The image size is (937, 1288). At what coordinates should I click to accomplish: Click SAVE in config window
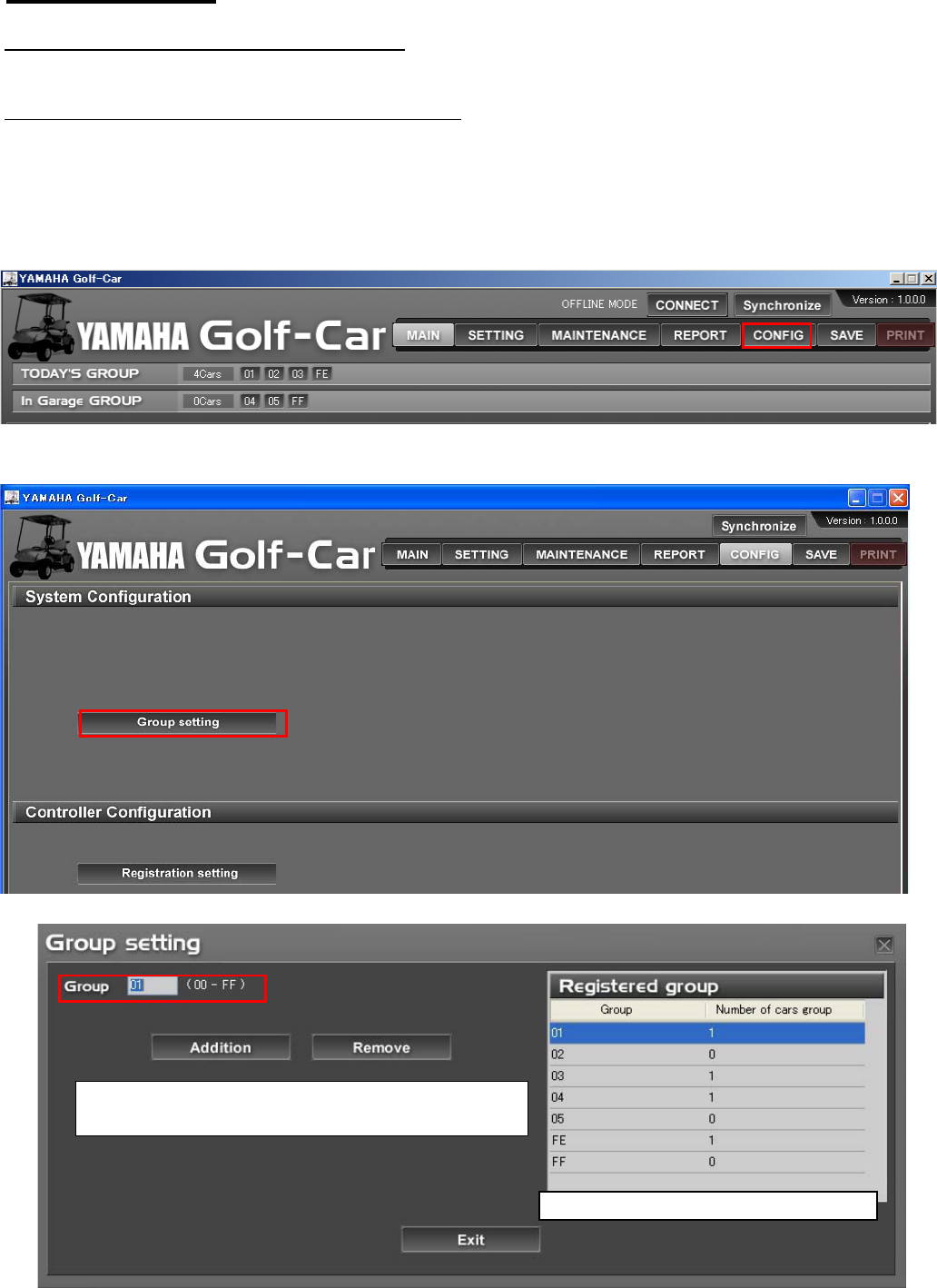click(821, 554)
